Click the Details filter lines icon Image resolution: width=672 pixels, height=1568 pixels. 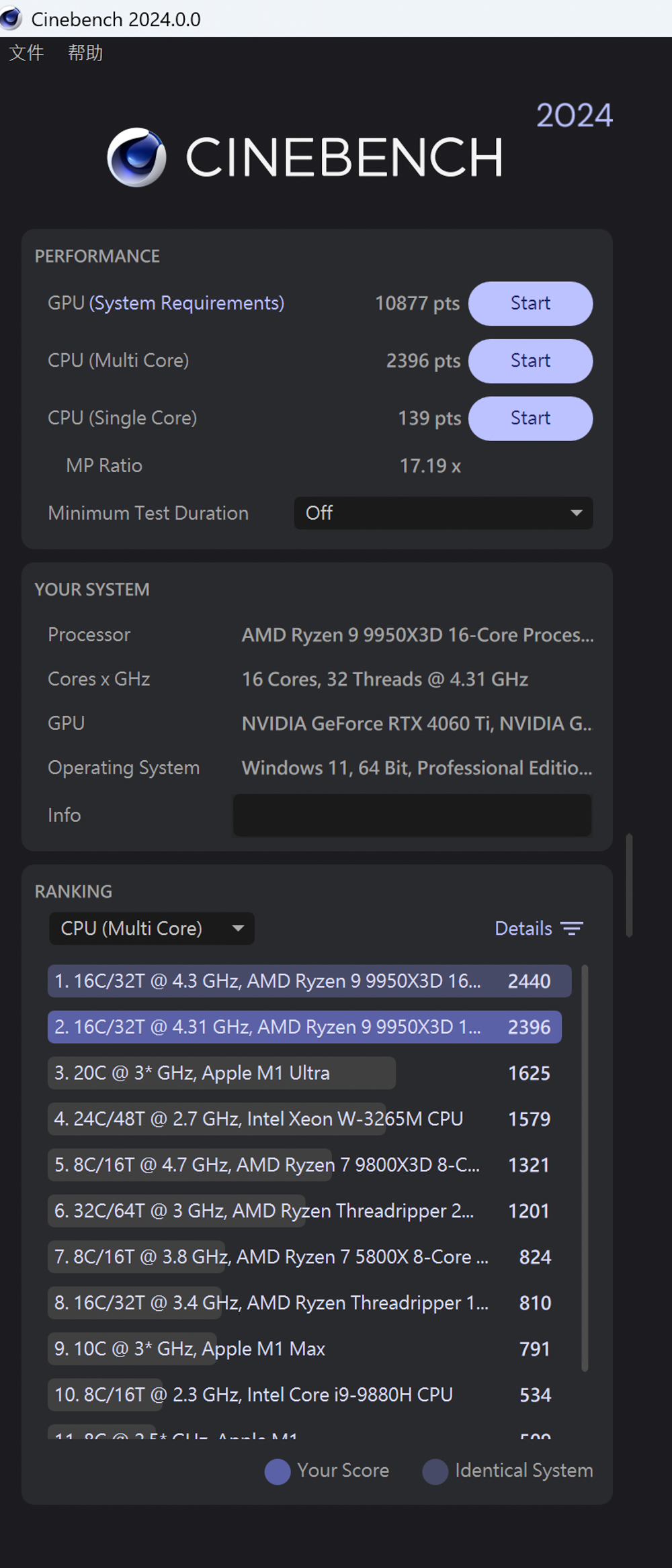572,929
